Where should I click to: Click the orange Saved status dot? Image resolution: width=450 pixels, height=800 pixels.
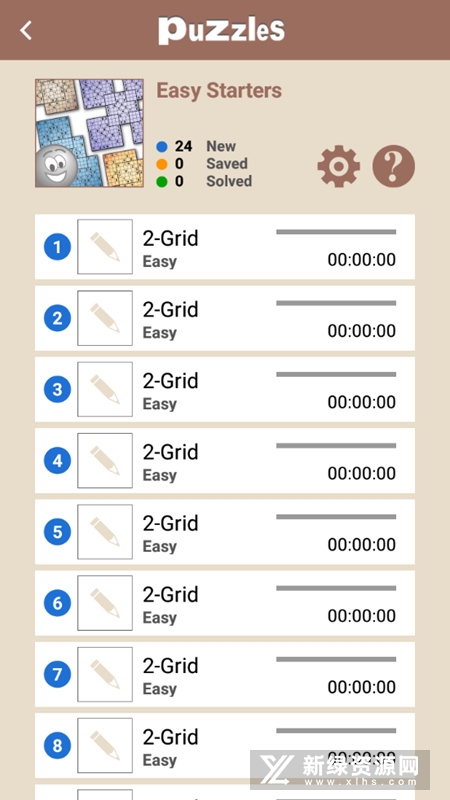tap(162, 164)
